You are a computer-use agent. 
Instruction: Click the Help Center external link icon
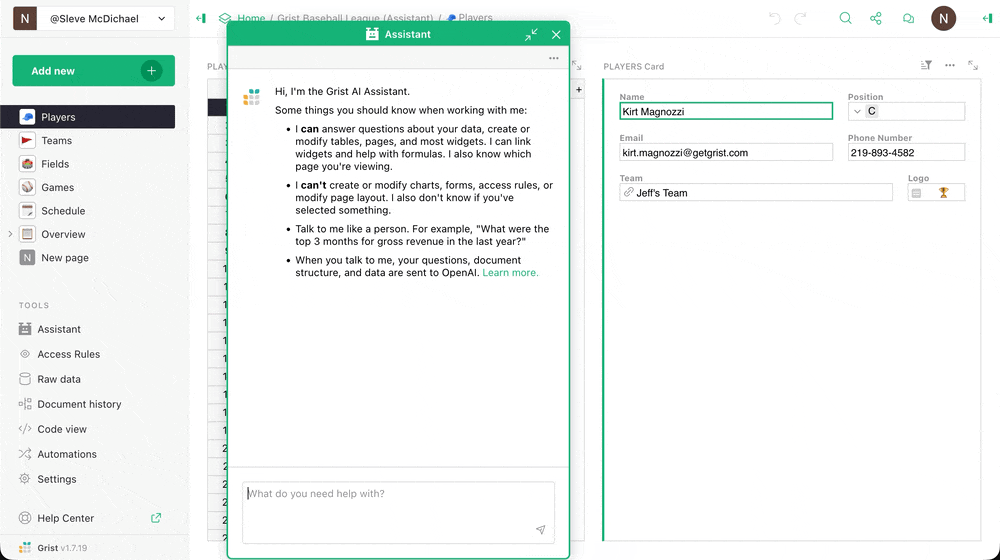tap(156, 518)
